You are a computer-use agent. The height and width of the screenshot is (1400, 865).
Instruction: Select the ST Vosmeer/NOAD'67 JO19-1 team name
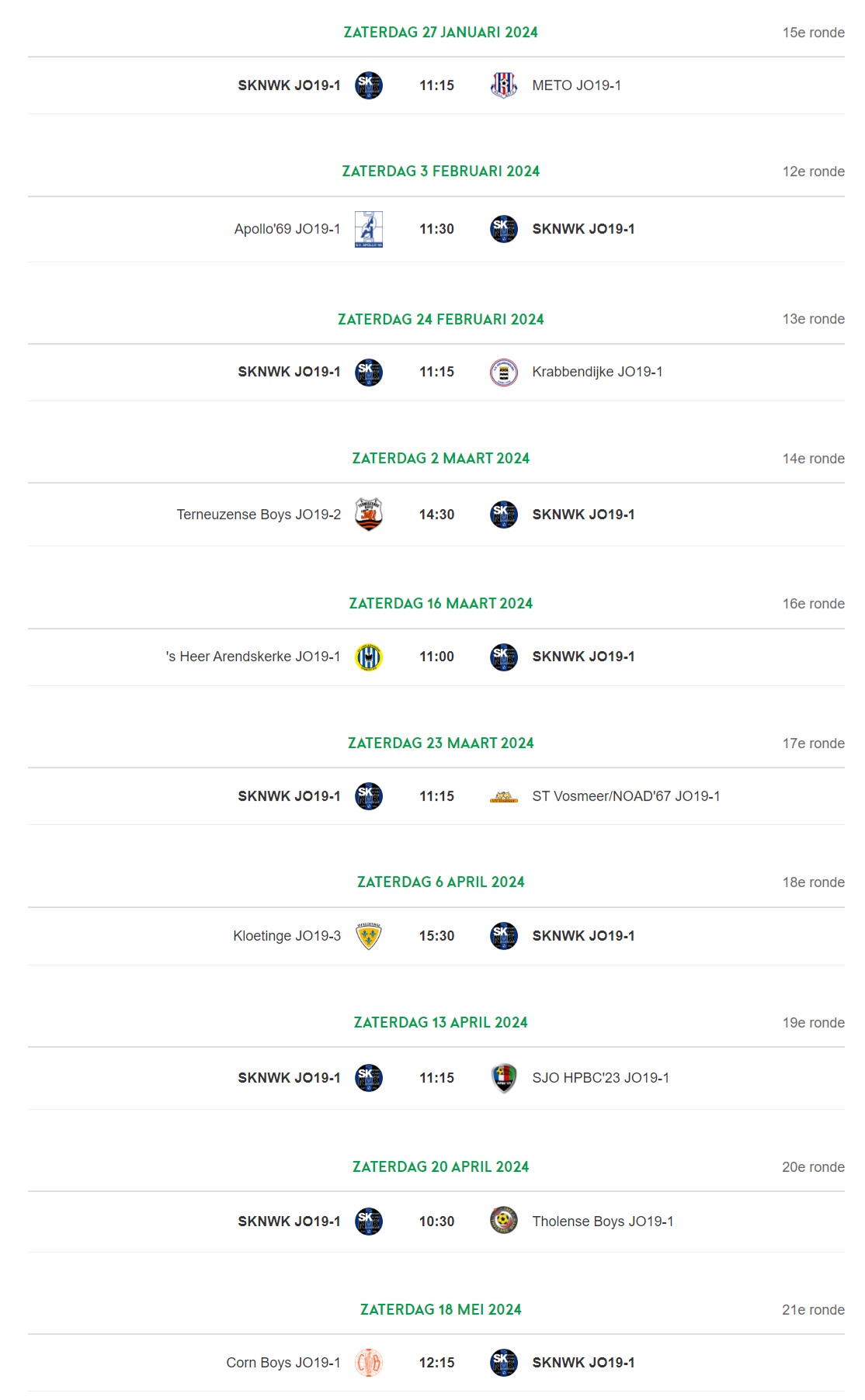[x=626, y=796]
